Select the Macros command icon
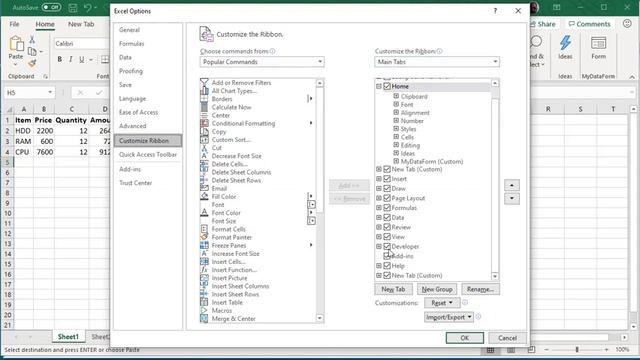This screenshot has height=360, width=640. click(x=204, y=311)
